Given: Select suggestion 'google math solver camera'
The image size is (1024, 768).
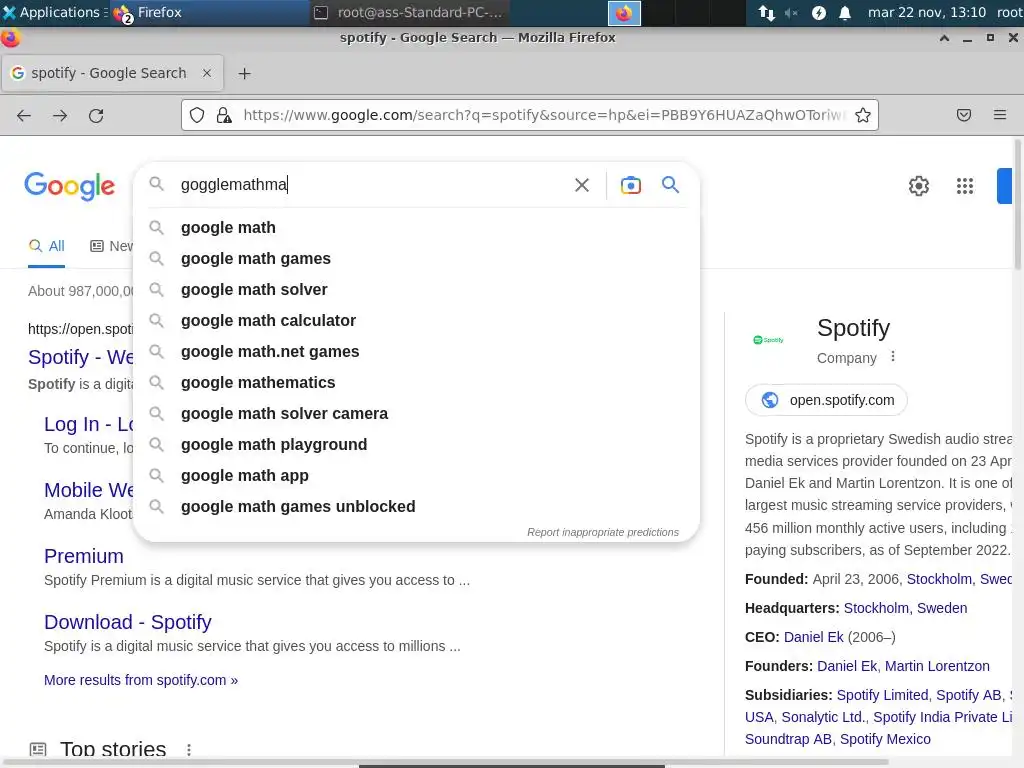Looking at the screenshot, I should coord(416,414).
